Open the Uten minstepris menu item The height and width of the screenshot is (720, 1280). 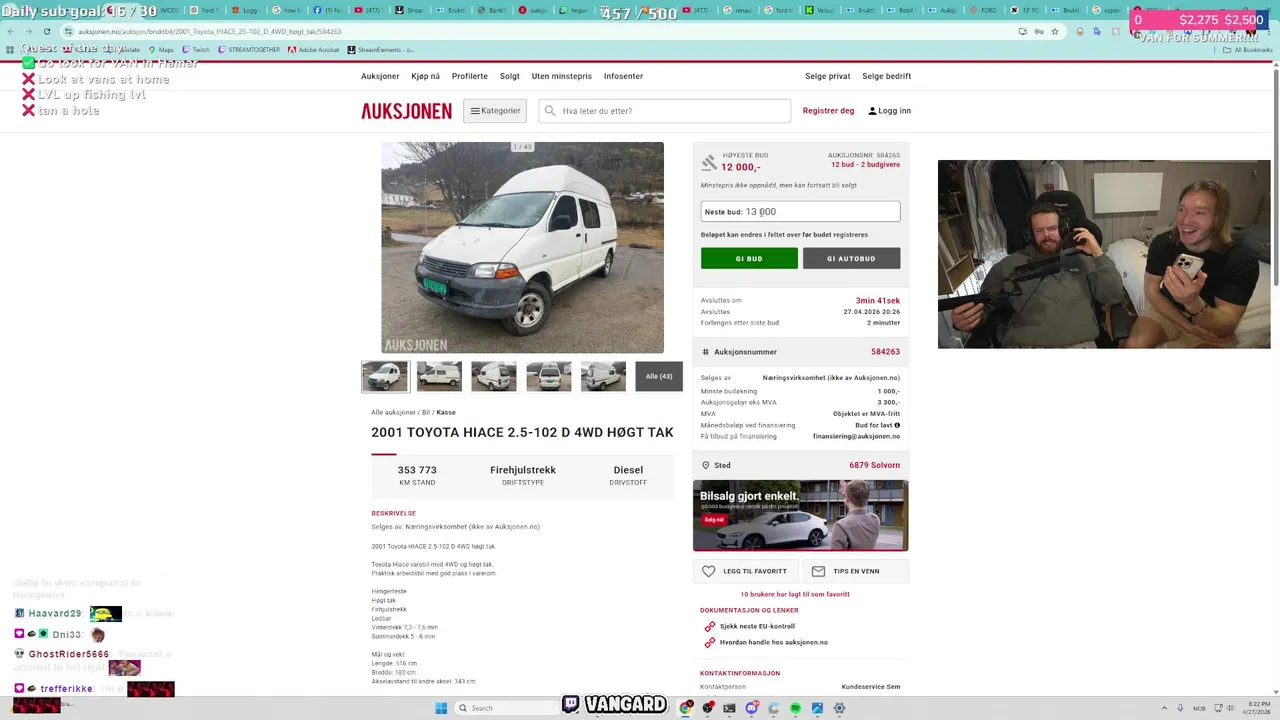pos(562,76)
